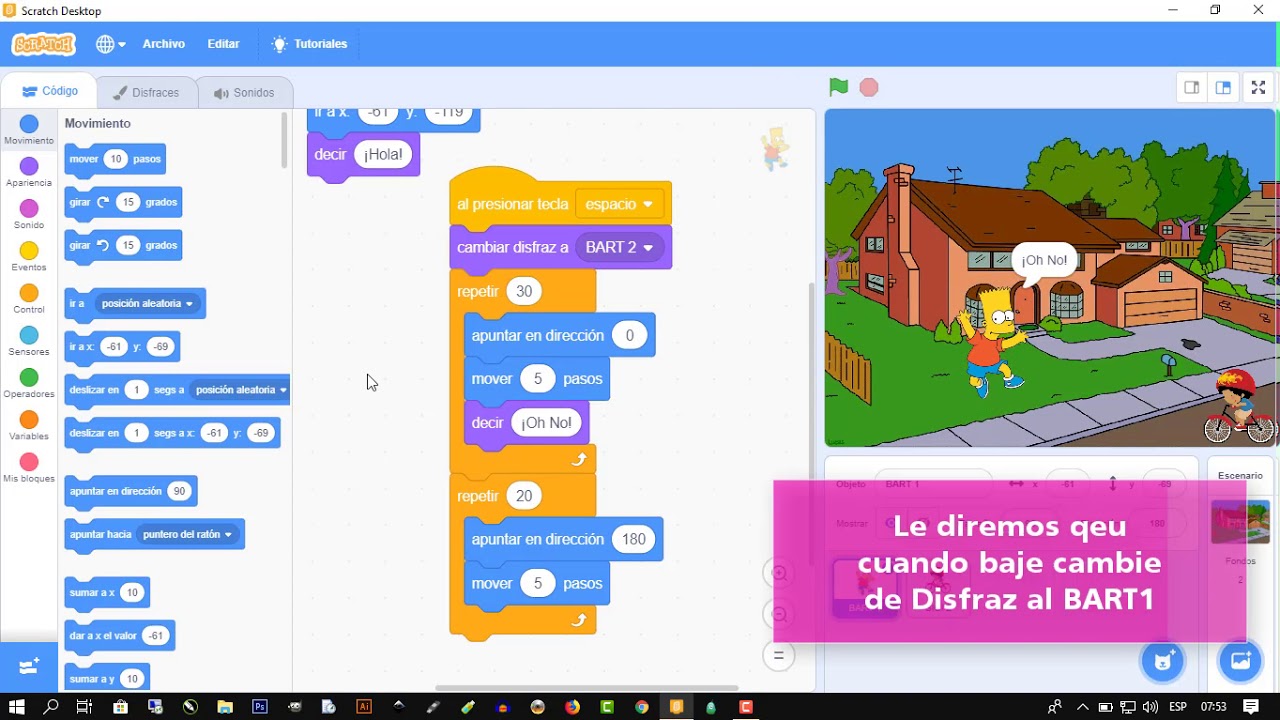Select the Eventos block category
The width and height of the screenshot is (1280, 720).
coord(29,257)
